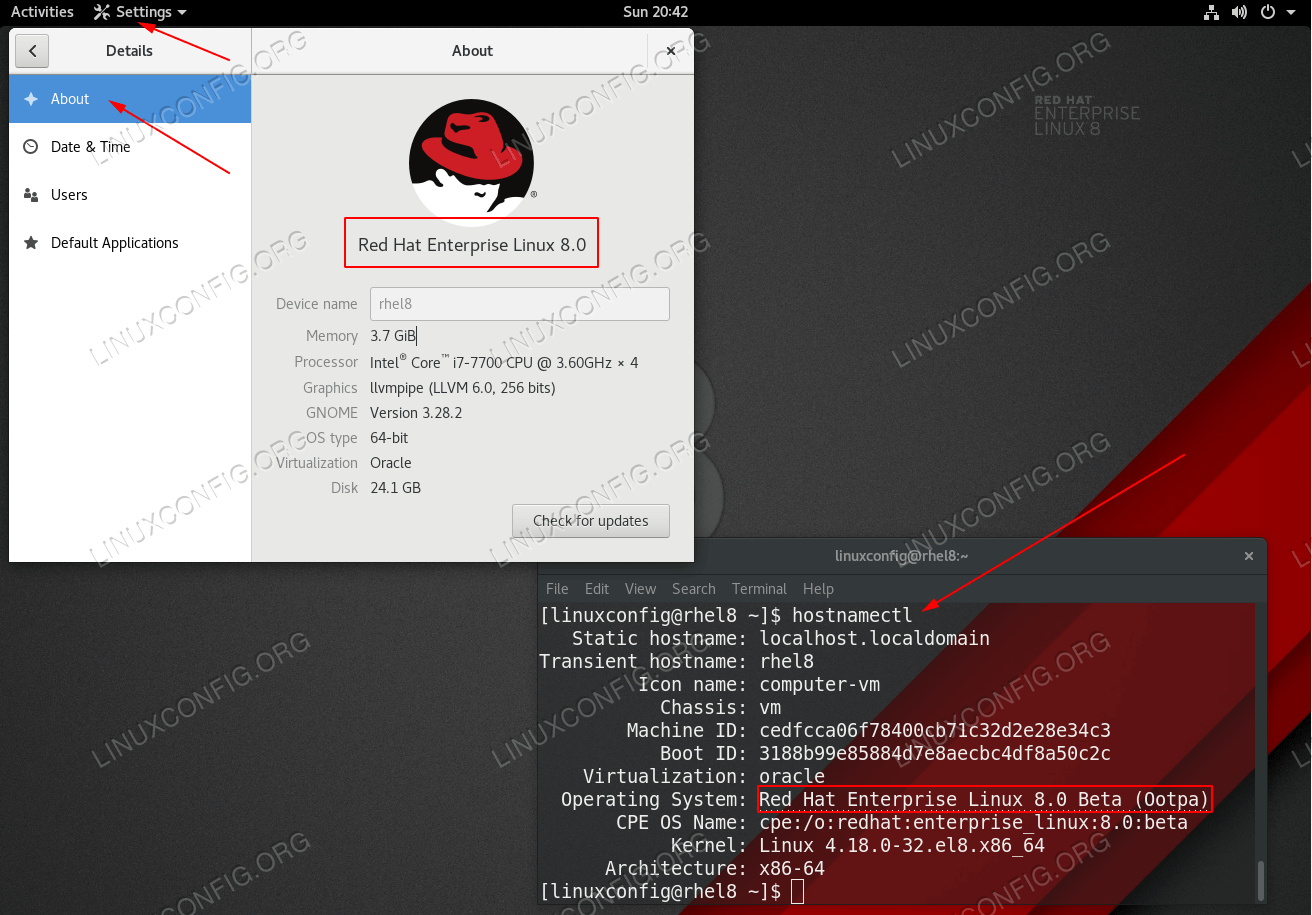Click 'Red Hat Enterprise Linux 8.0 Beta (Ootpa)' text

(x=984, y=799)
